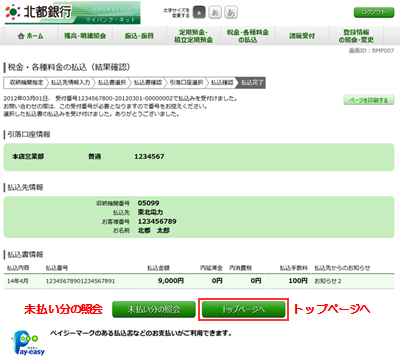Select the small font size button

click(199, 13)
